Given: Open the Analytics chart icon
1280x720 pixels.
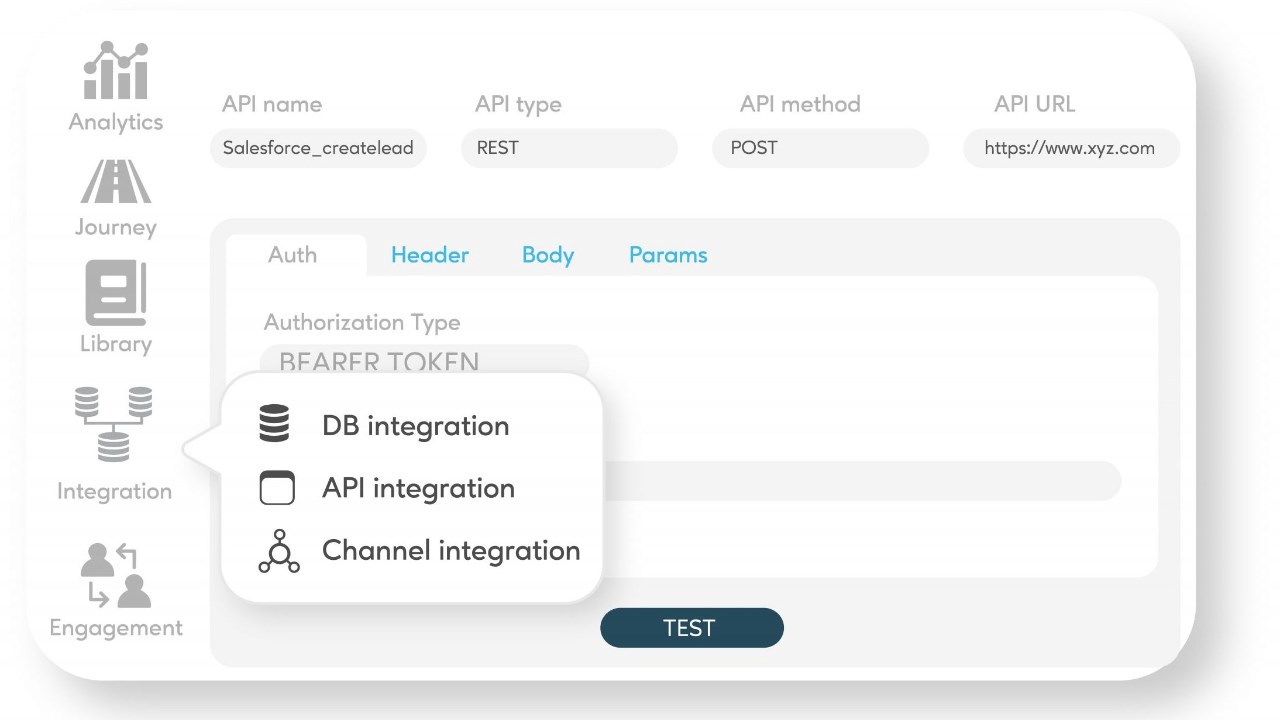Looking at the screenshot, I should coord(116,72).
